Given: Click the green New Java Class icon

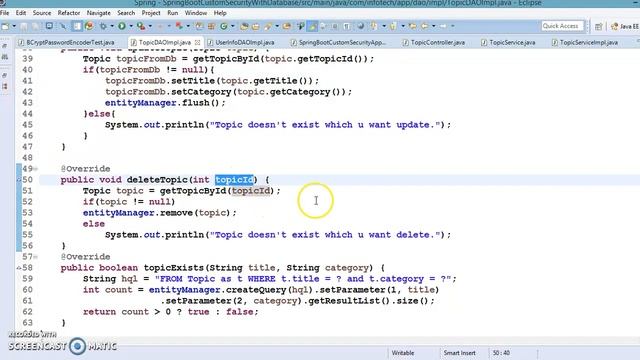Looking at the screenshot, I should coord(224,26).
